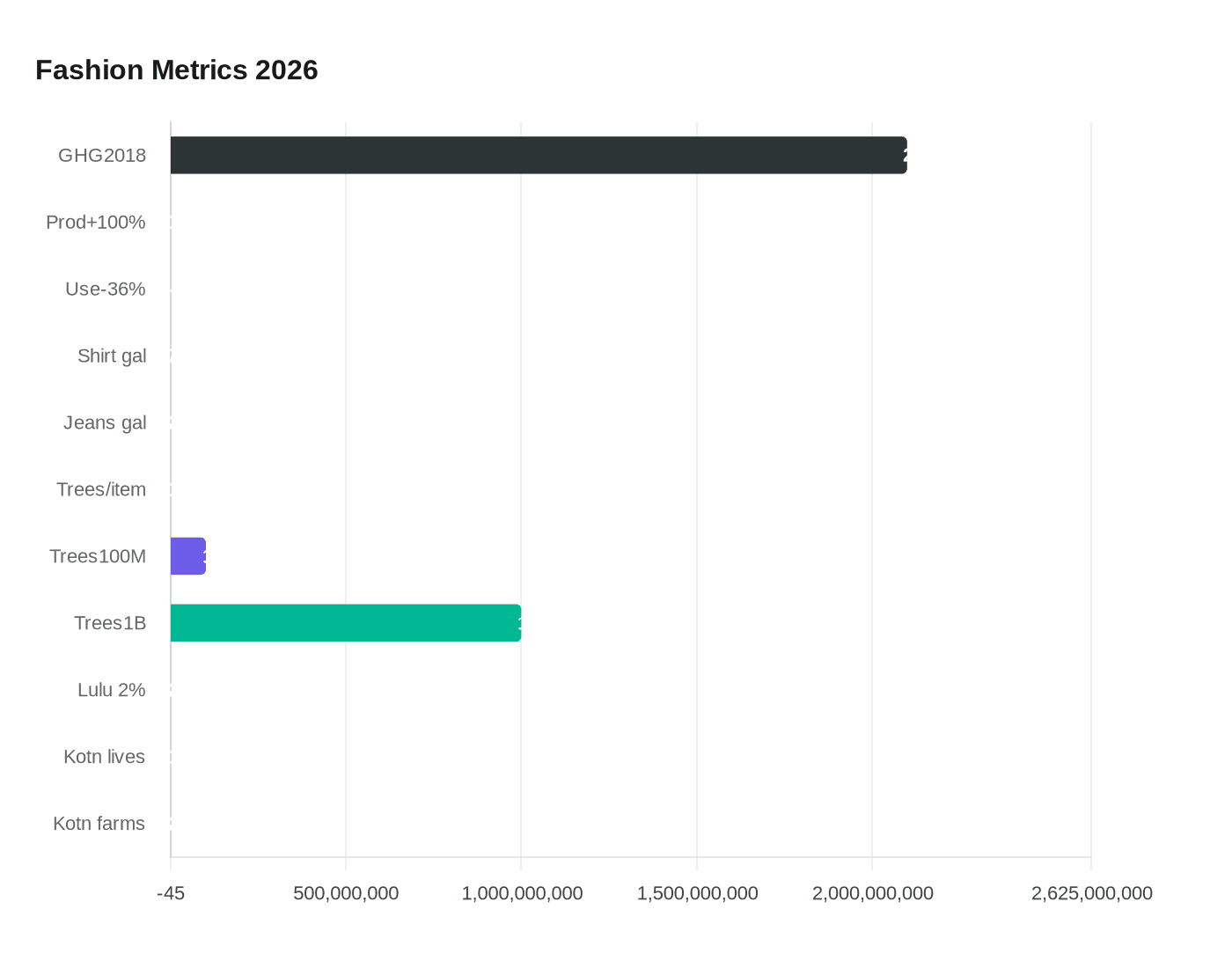The width and height of the screenshot is (1232, 968).
Task: Click the Prod+100% category label
Action: (x=95, y=222)
